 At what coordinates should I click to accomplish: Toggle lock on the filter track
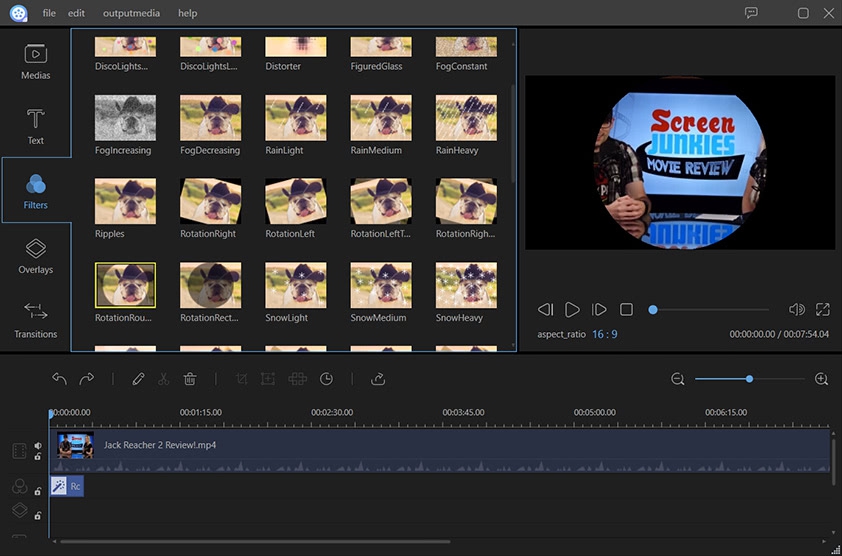click(x=38, y=491)
